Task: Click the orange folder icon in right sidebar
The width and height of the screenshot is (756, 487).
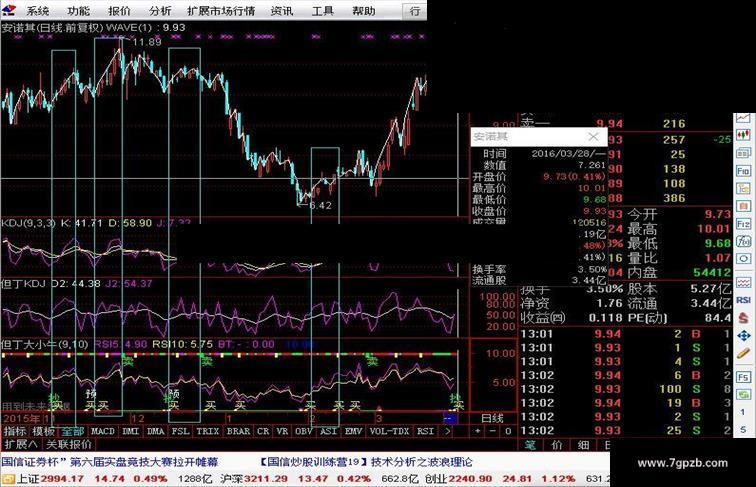Action: point(743,206)
